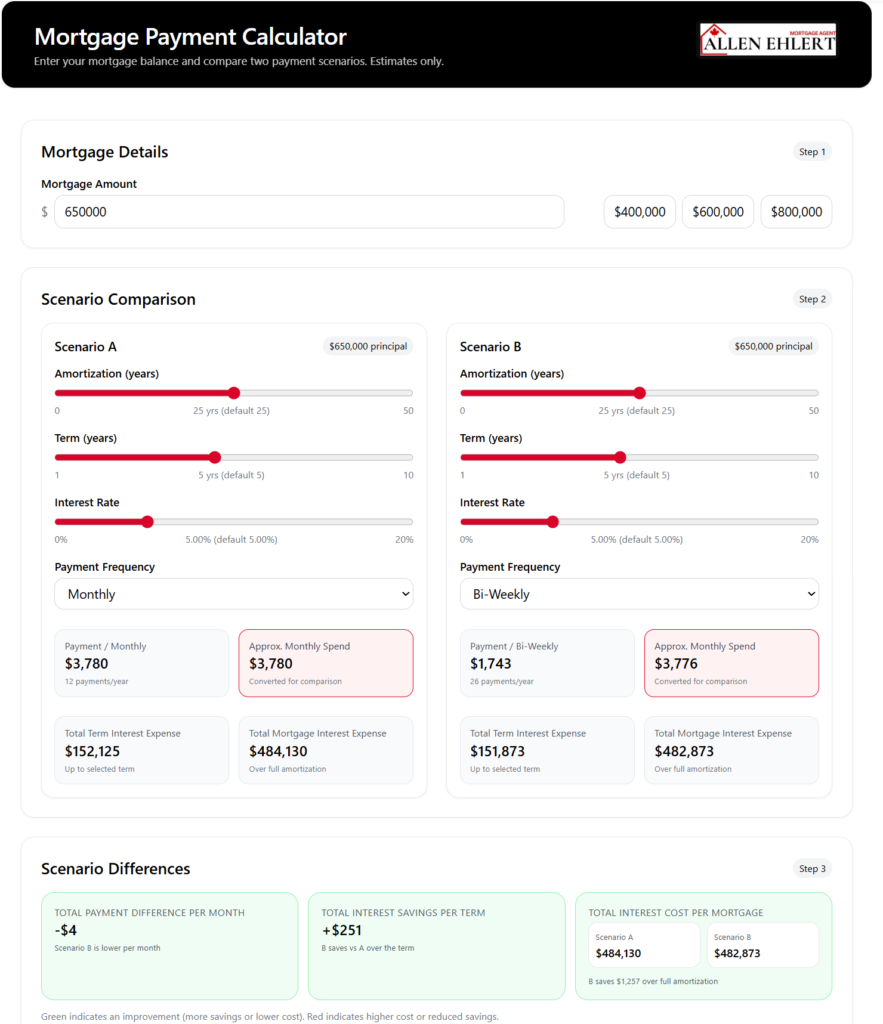Viewport: 883px width, 1024px height.
Task: Click Scenario B Total Mortgage Interest Expense card
Action: [x=731, y=750]
